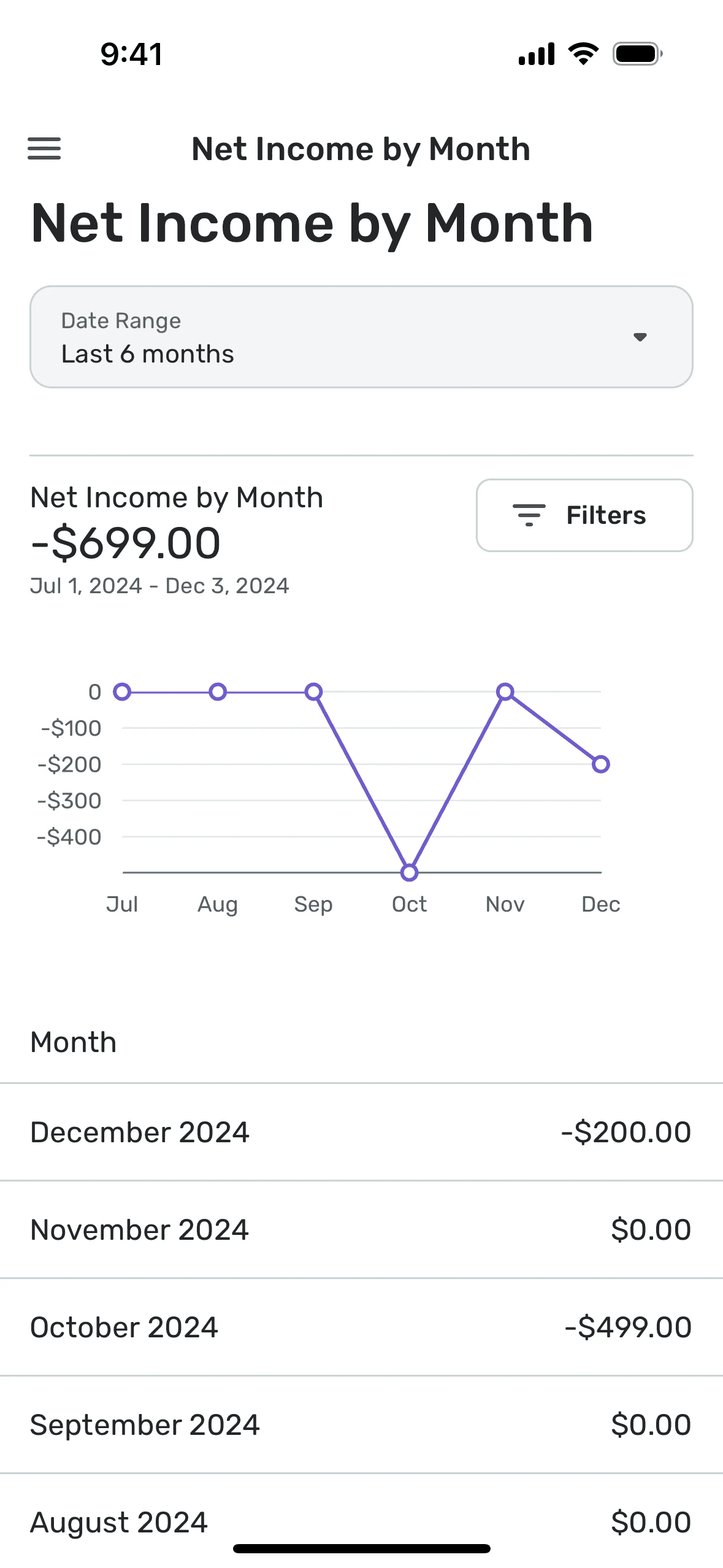This screenshot has width=723, height=1568.
Task: Click the Month column header
Action: coord(74,1042)
